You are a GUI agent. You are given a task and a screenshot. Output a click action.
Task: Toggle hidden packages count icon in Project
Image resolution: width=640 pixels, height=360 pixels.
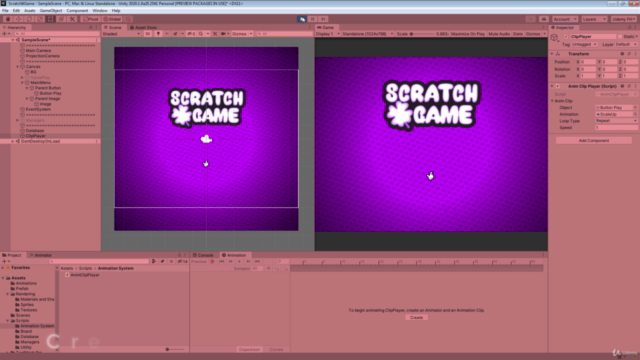[183, 261]
